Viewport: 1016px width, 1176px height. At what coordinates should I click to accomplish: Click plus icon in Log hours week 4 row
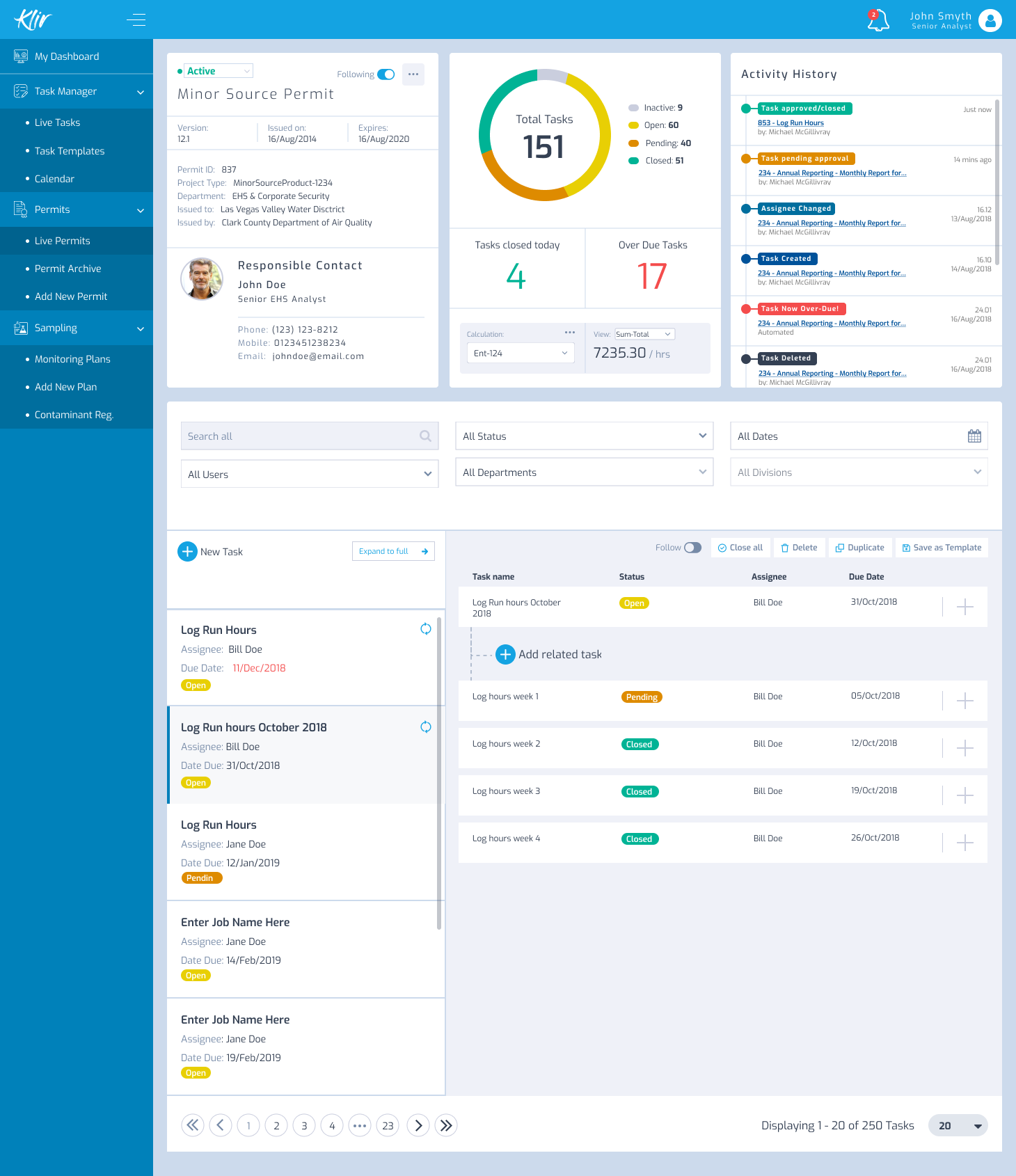click(x=965, y=843)
